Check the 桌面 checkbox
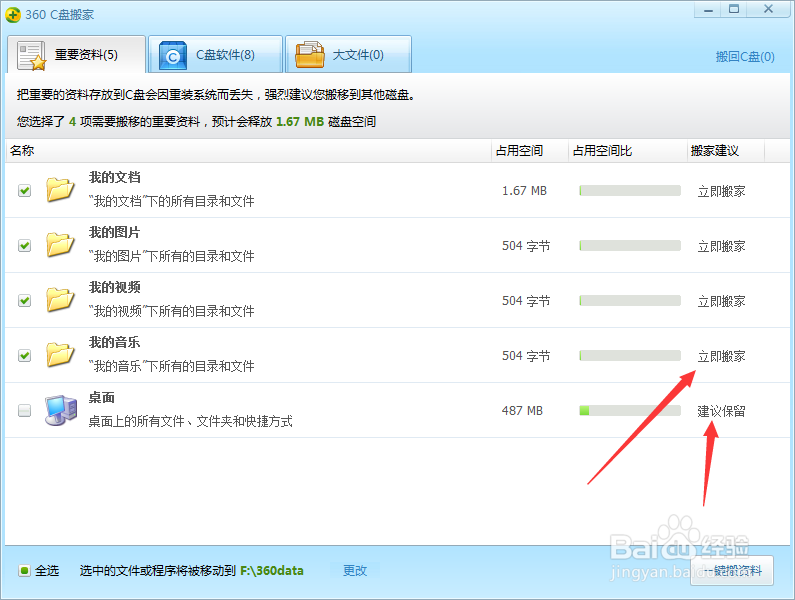This screenshot has width=795, height=600. click(x=24, y=410)
